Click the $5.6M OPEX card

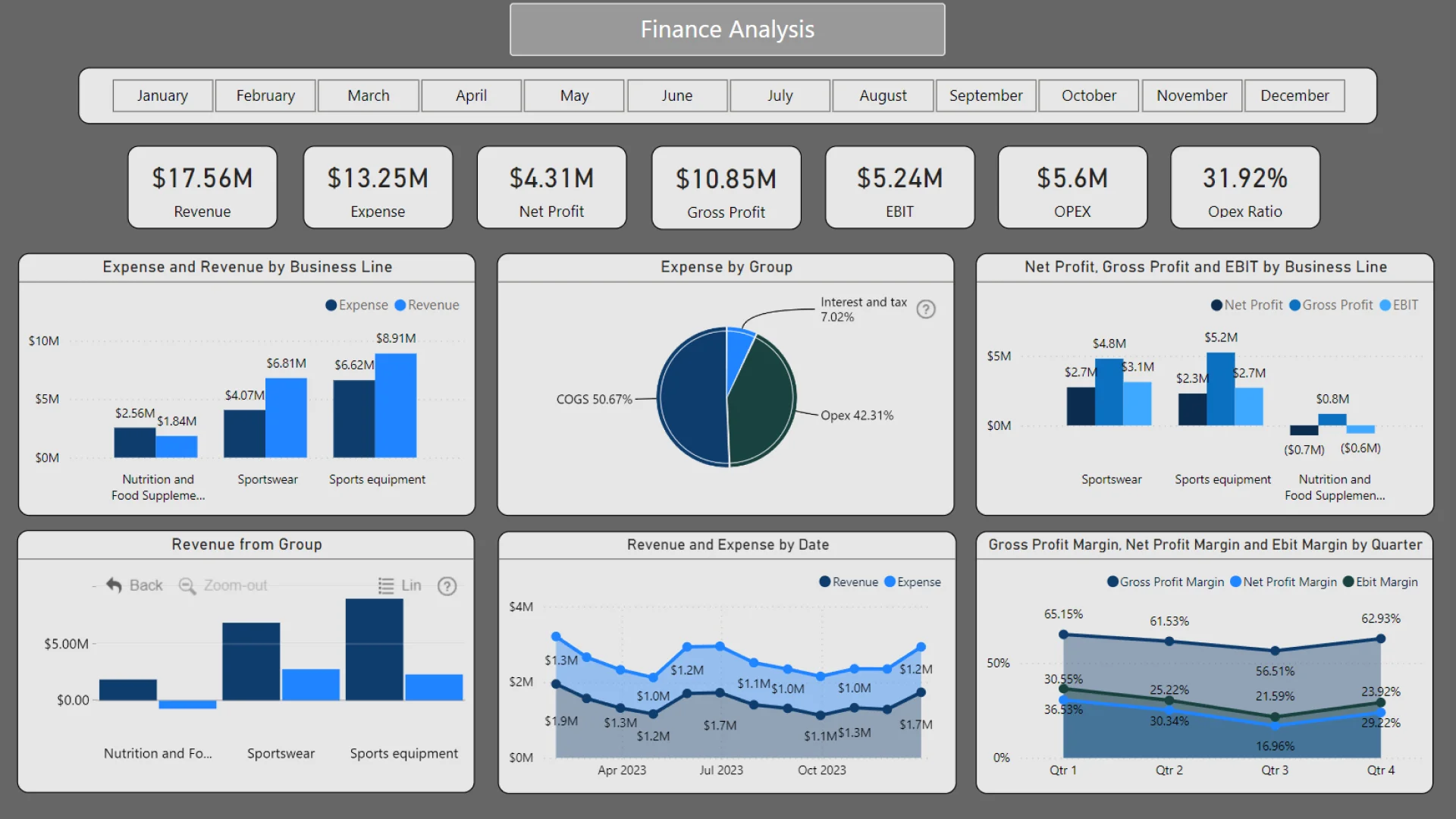coord(1072,187)
